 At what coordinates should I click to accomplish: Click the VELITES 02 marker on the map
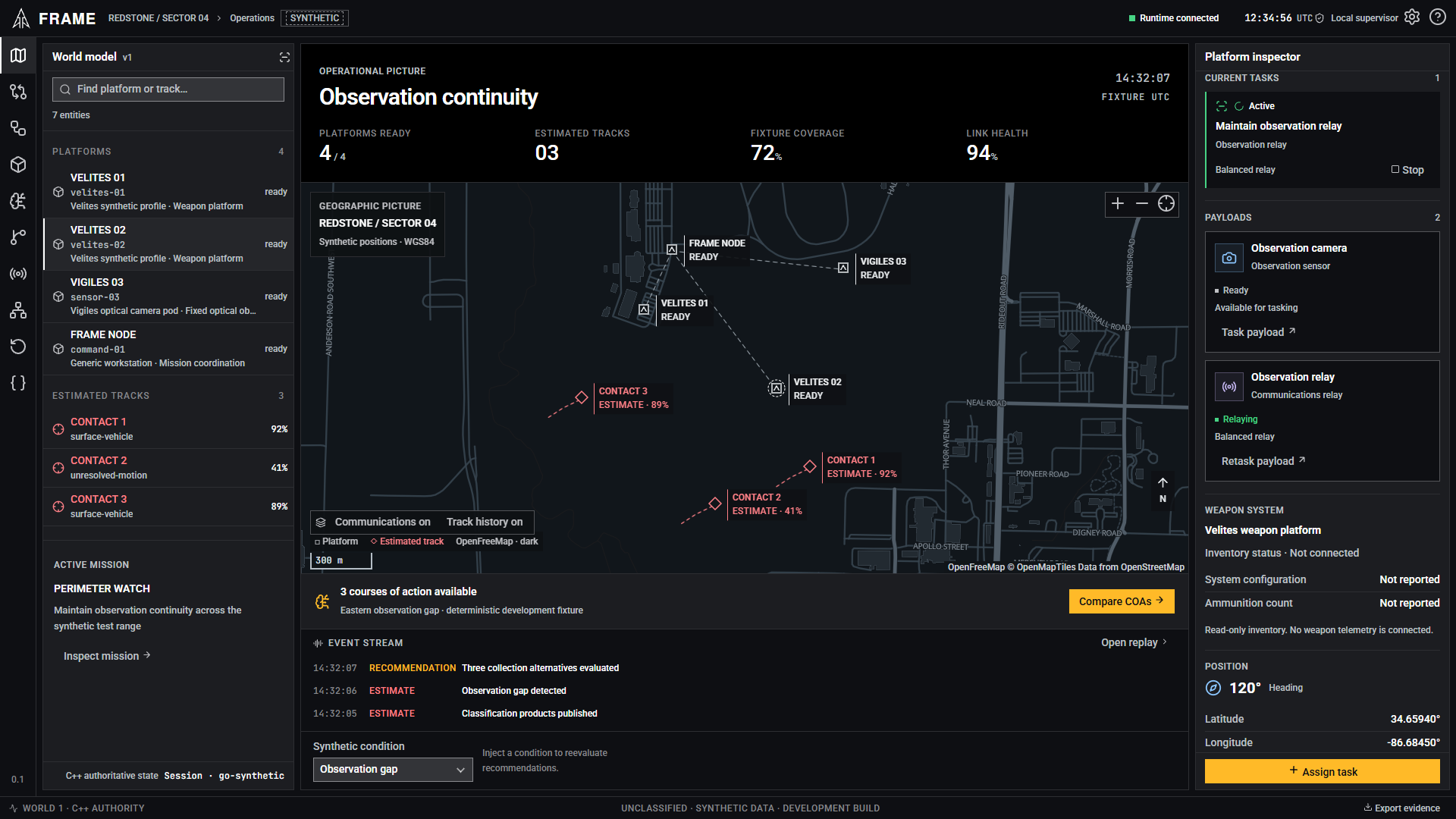pos(777,388)
